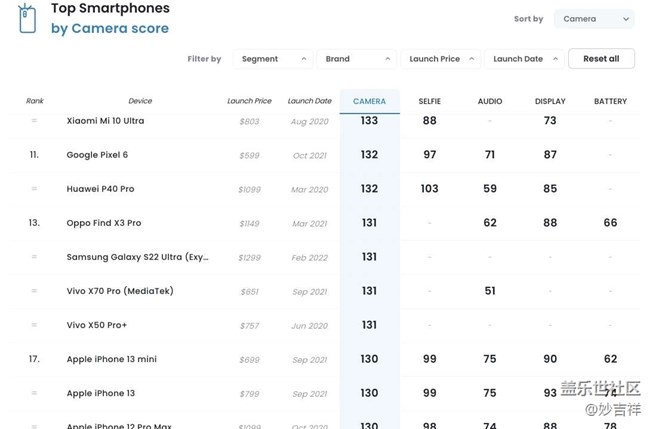Select the DISPLAY column header
Screen dimensions: 650x429
pos(550,101)
